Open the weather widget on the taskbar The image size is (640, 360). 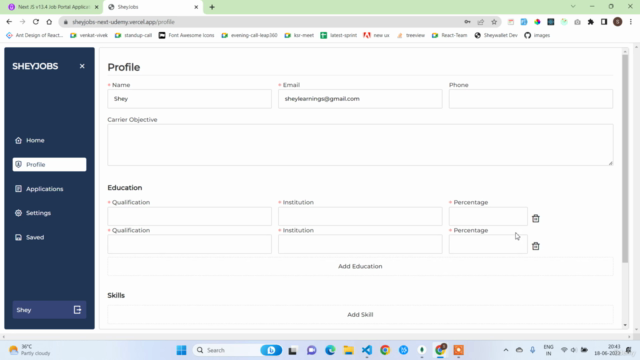point(30,350)
